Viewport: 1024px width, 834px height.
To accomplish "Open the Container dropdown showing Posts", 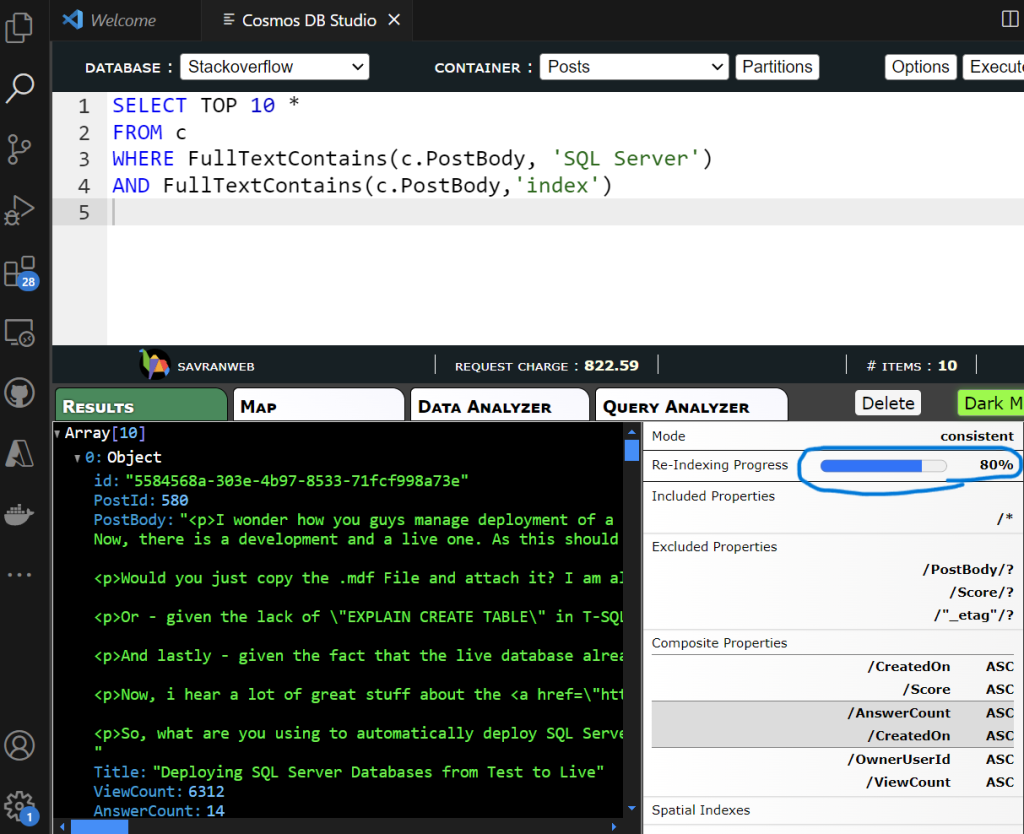I will click(x=633, y=67).
